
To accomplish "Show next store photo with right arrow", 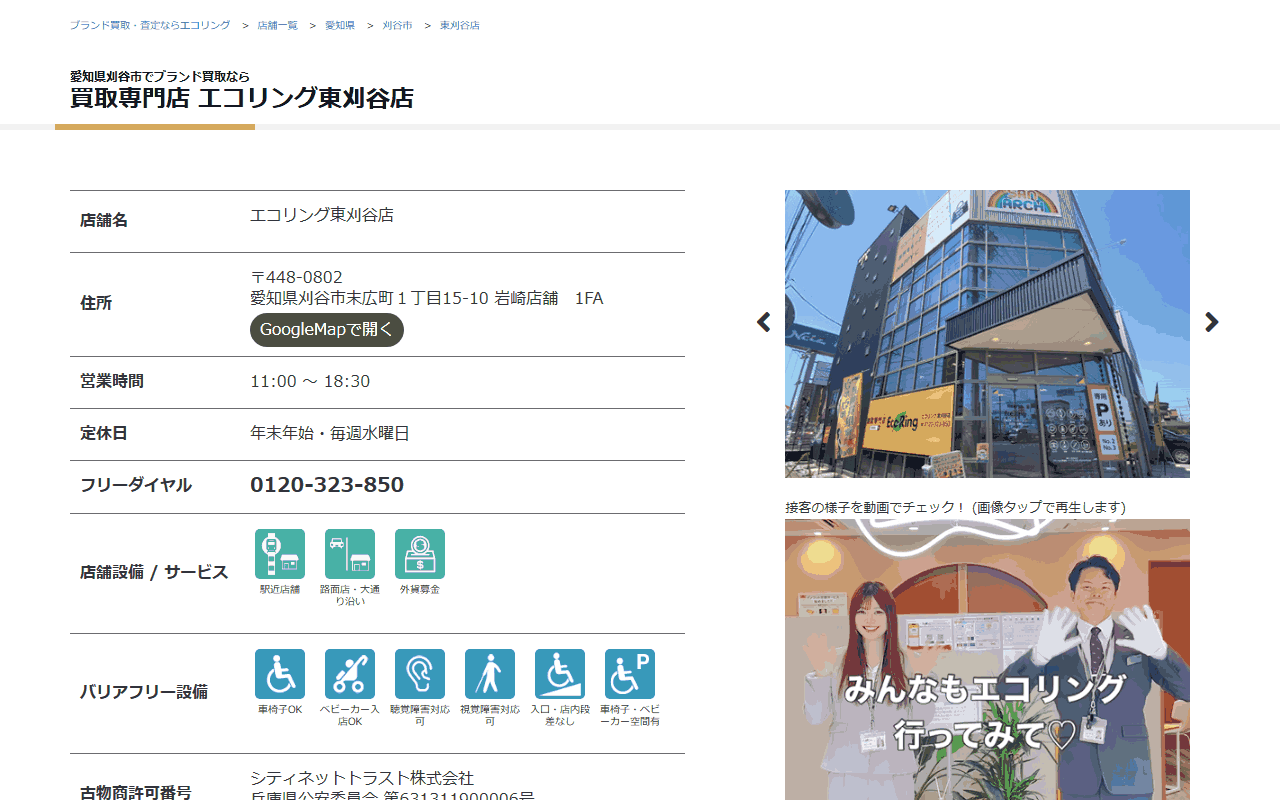I will pos(1212,322).
